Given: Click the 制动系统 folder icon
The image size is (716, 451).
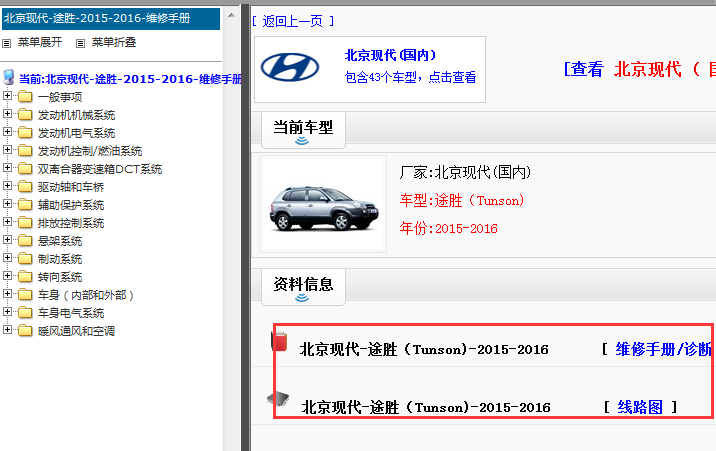Looking at the screenshot, I should (x=25, y=259).
